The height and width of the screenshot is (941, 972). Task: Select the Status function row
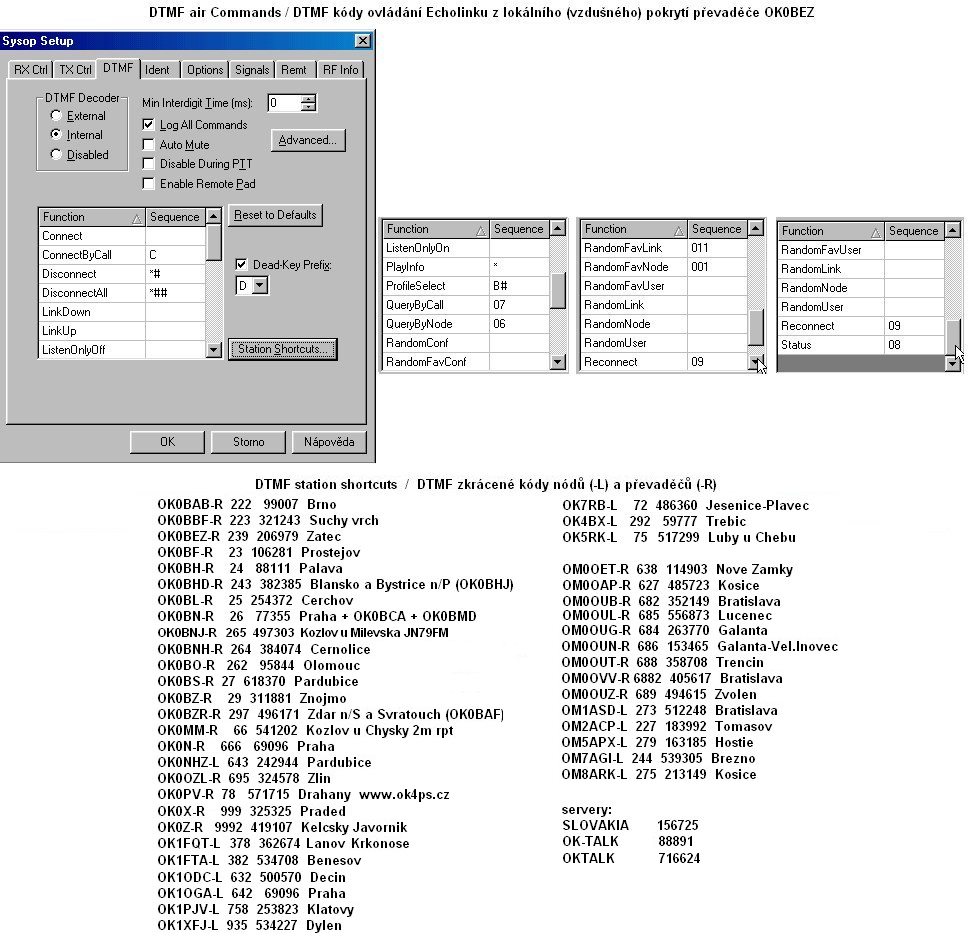coord(861,345)
